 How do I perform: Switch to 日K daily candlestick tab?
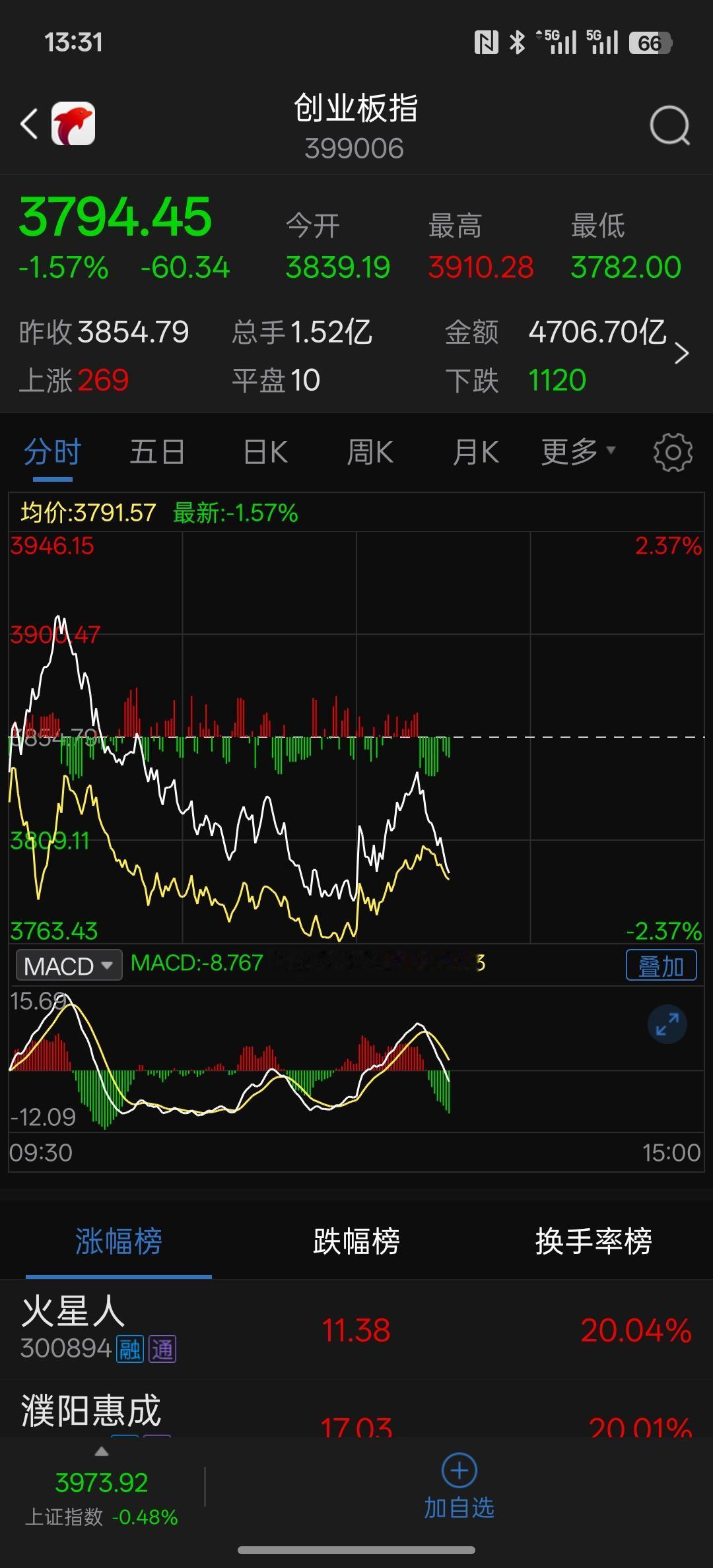tap(265, 453)
